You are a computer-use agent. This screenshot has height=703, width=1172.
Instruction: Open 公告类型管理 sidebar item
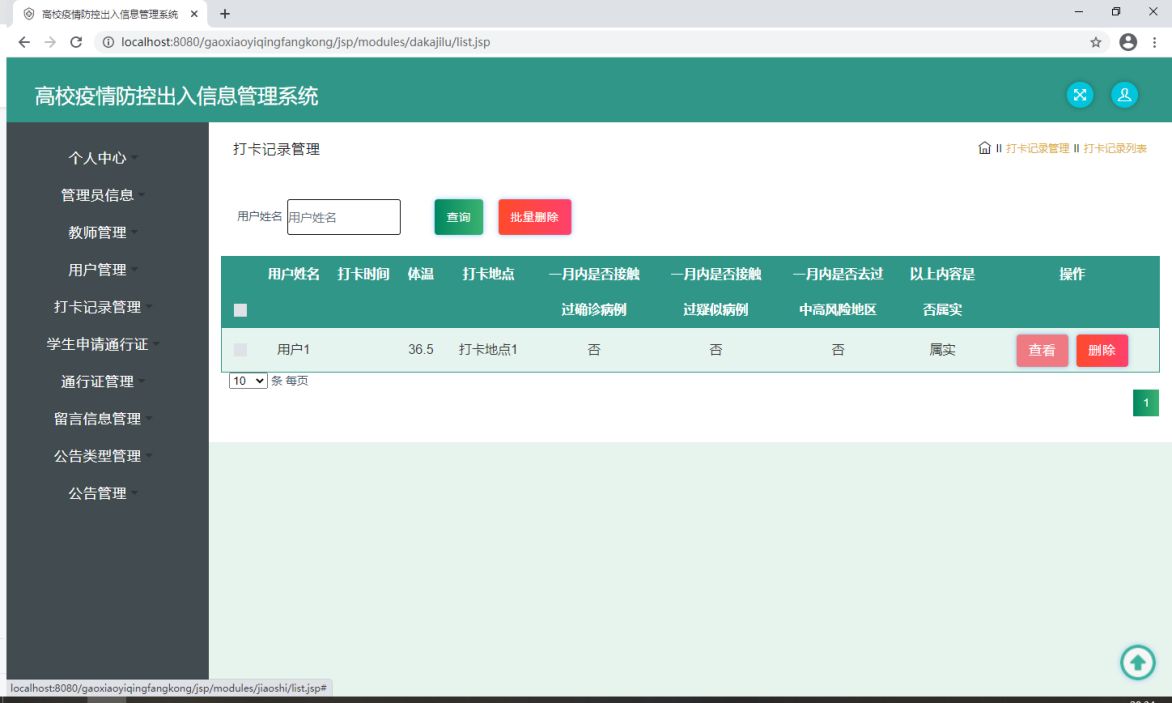tap(97, 456)
